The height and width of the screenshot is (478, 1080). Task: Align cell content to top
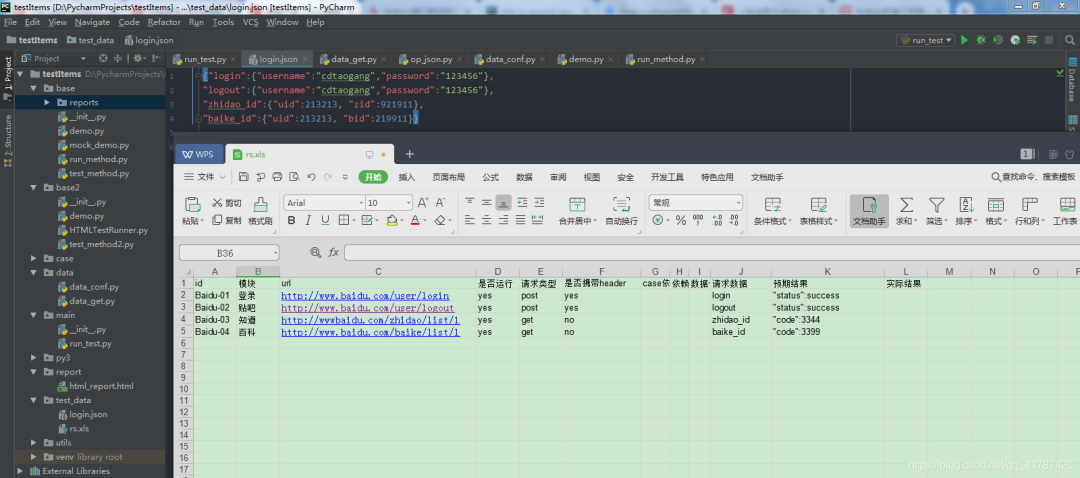point(470,202)
